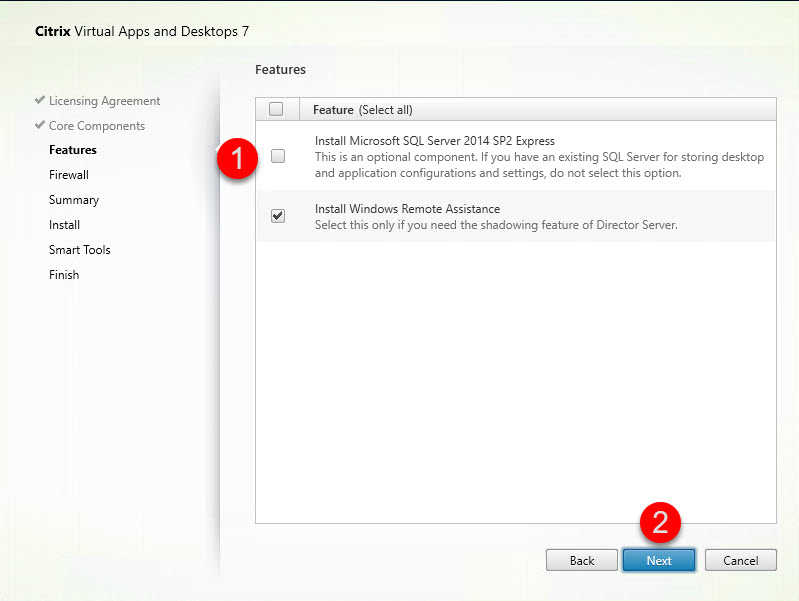Click the Licensing Agreement checkmark icon
This screenshot has height=601, width=799.
point(40,99)
